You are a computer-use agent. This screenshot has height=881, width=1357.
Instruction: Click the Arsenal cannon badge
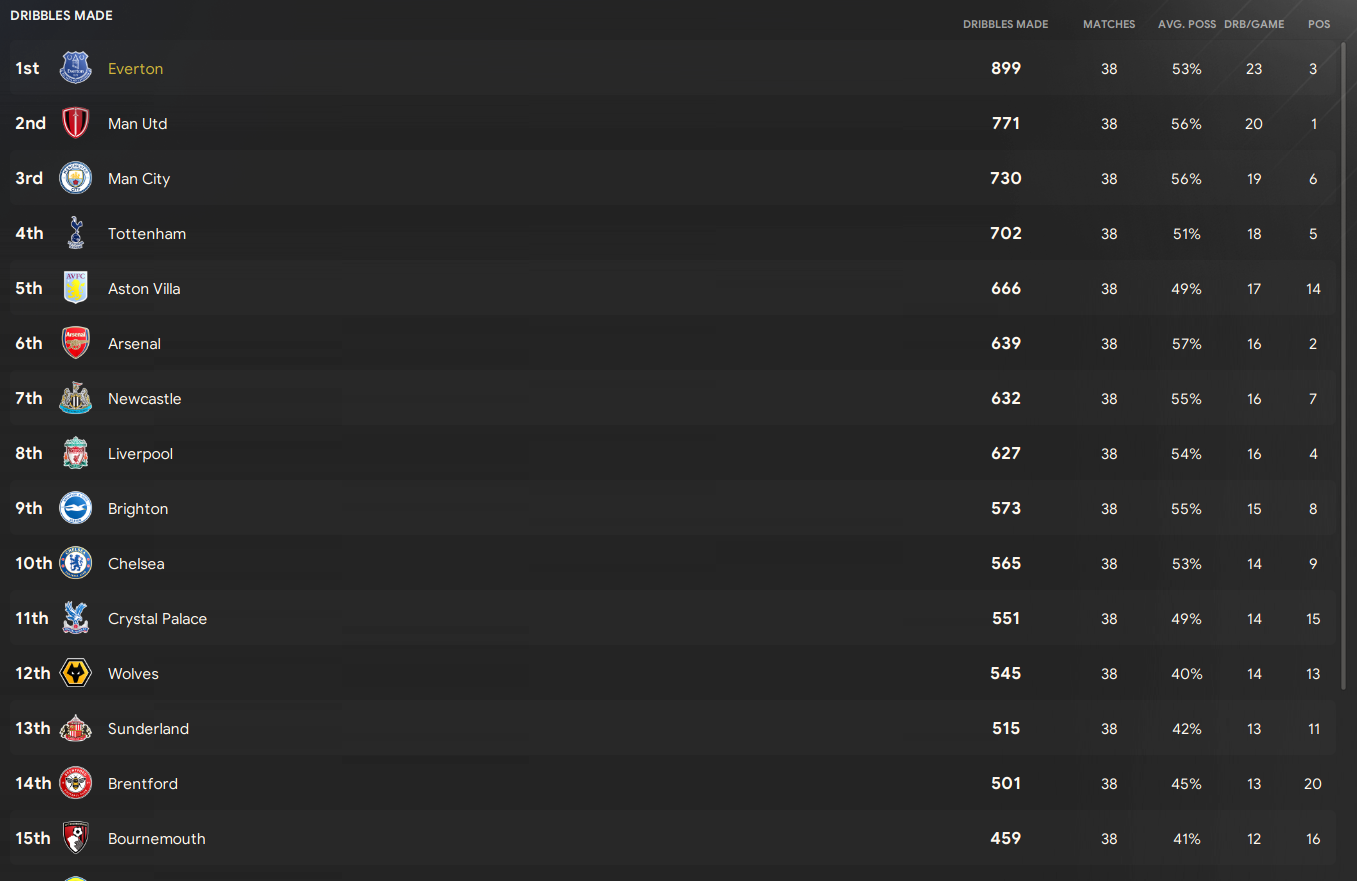76,343
